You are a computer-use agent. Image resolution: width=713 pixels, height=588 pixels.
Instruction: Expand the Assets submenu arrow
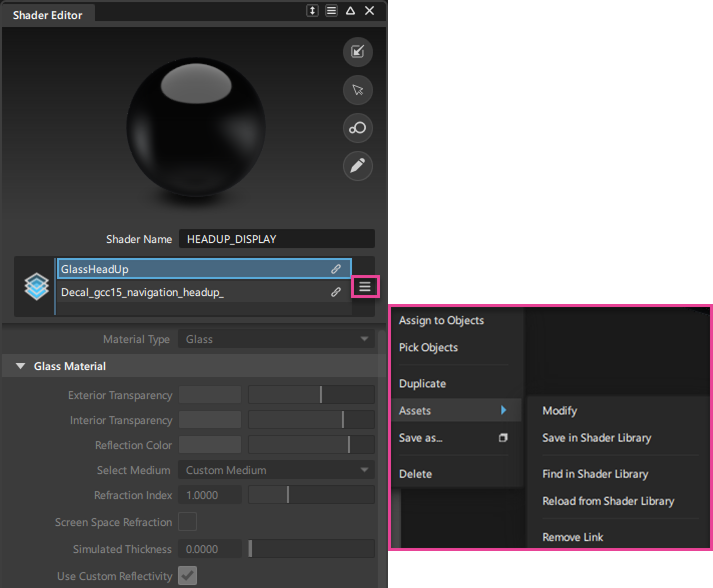tap(503, 410)
